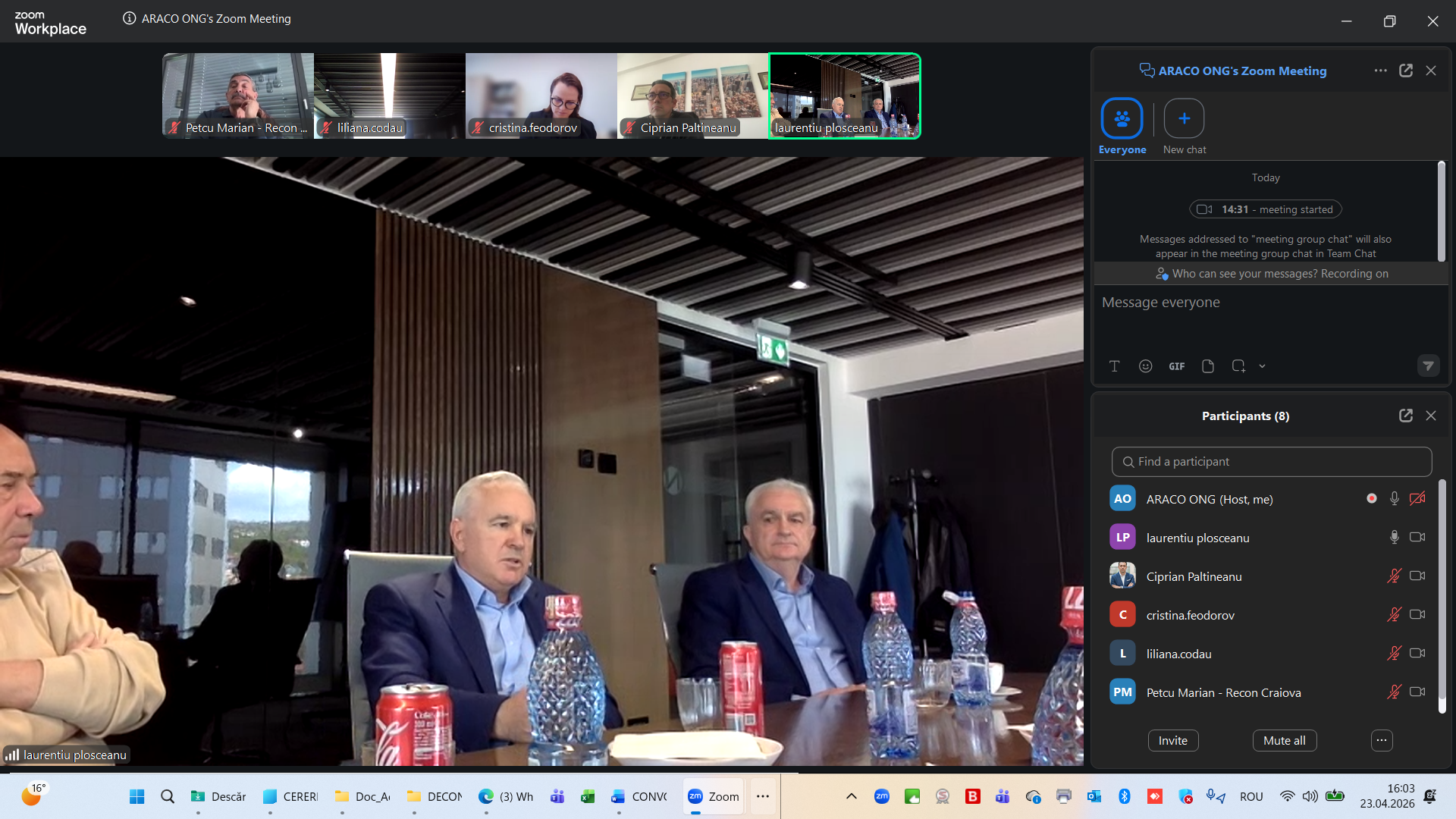The width and height of the screenshot is (1456, 819).
Task: Toggle ARACO ONG host video camera
Action: click(x=1417, y=499)
